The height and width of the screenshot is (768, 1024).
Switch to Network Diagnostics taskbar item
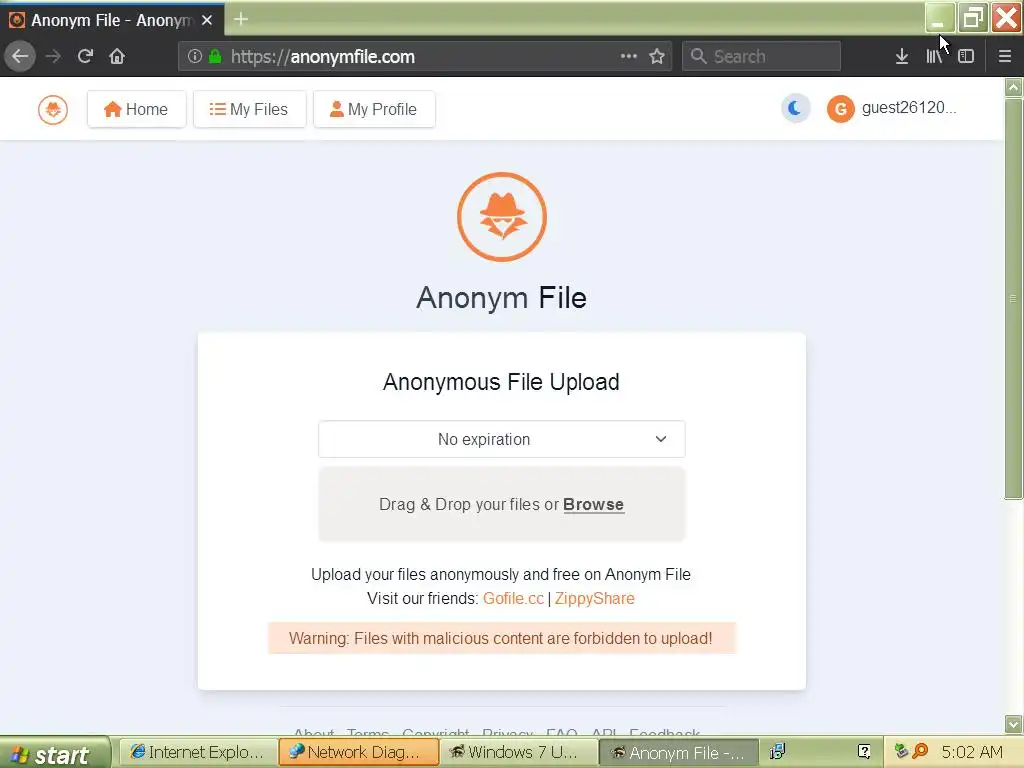[x=358, y=752]
